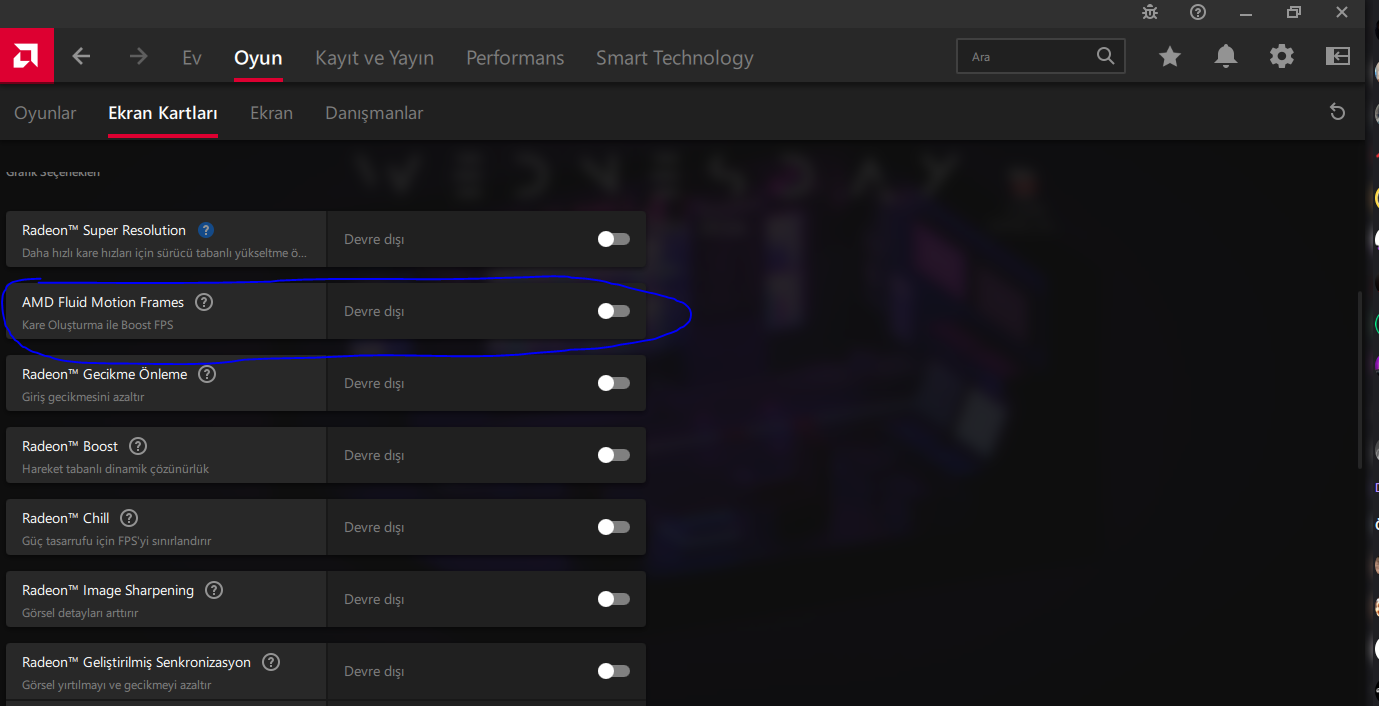Click 'Giriş gecikmesini azaltır' description

(x=83, y=397)
